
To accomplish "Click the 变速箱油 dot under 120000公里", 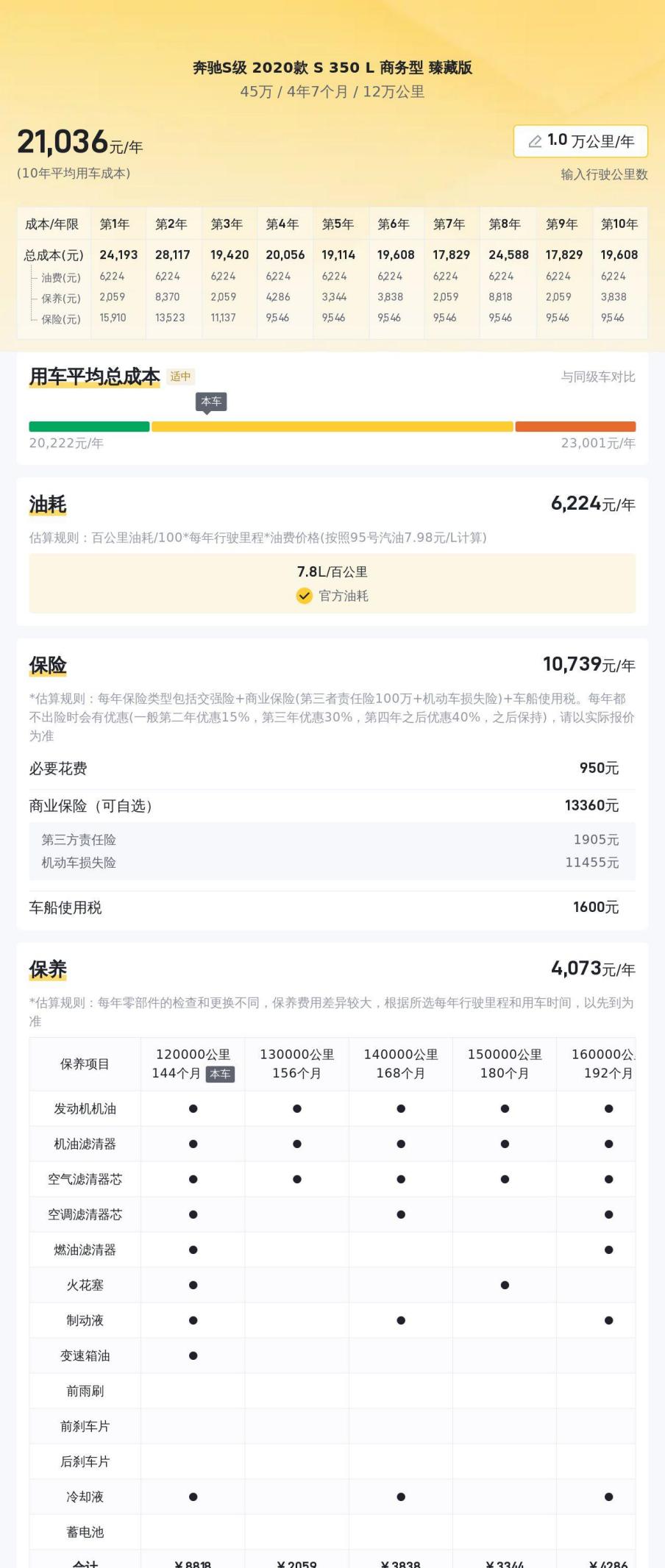I will pyautogui.click(x=193, y=1355).
